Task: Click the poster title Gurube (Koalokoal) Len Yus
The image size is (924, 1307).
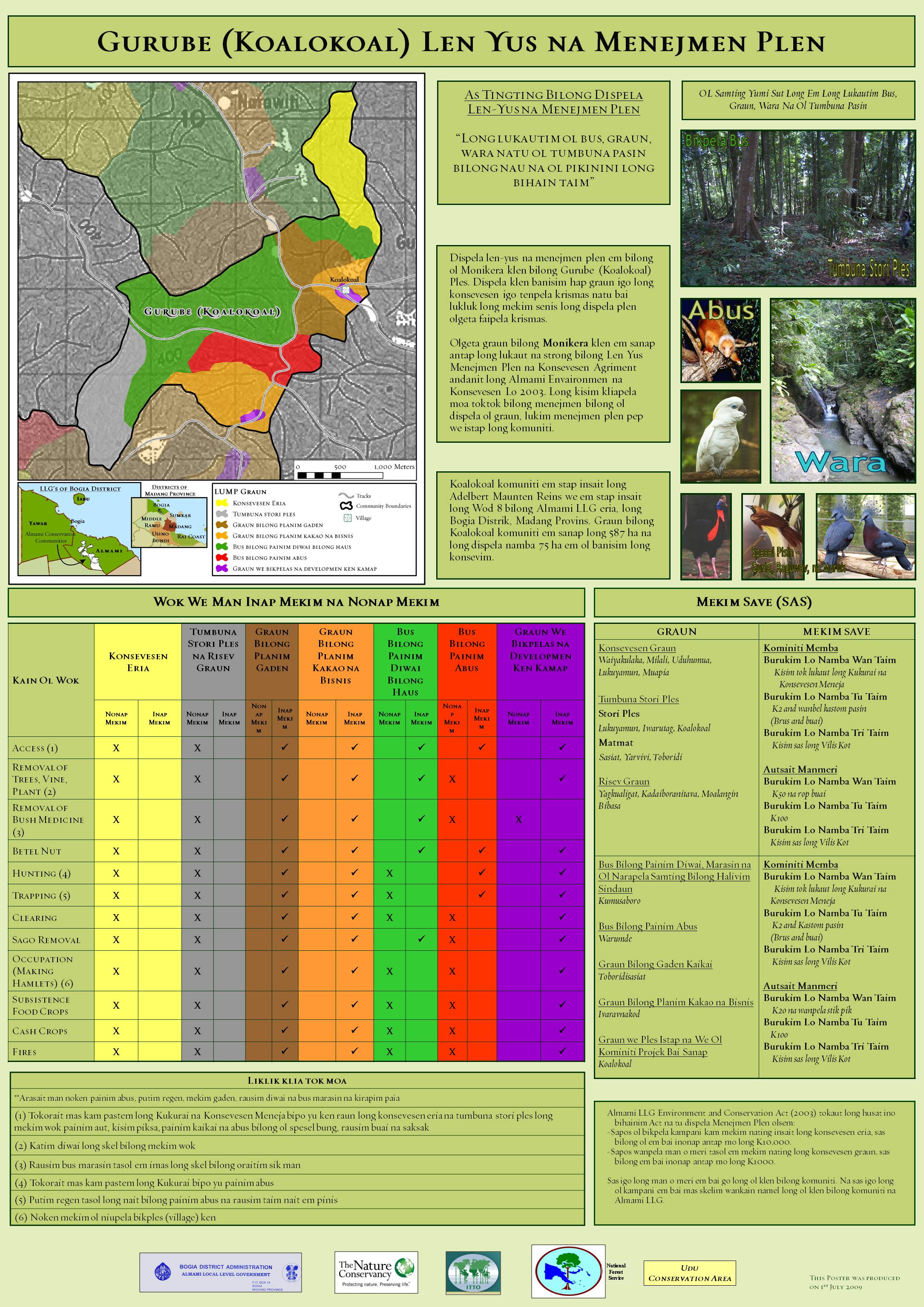Action: click(461, 43)
